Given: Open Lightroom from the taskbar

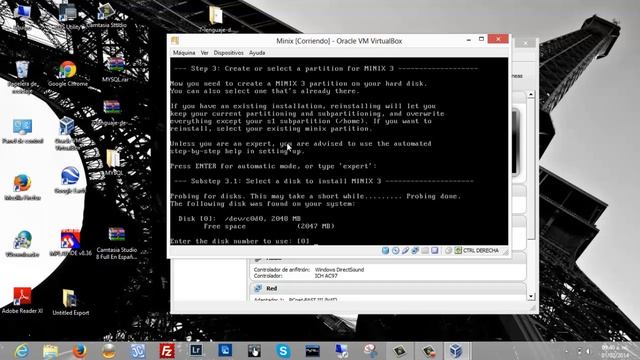Looking at the screenshot, I should coord(196,351).
